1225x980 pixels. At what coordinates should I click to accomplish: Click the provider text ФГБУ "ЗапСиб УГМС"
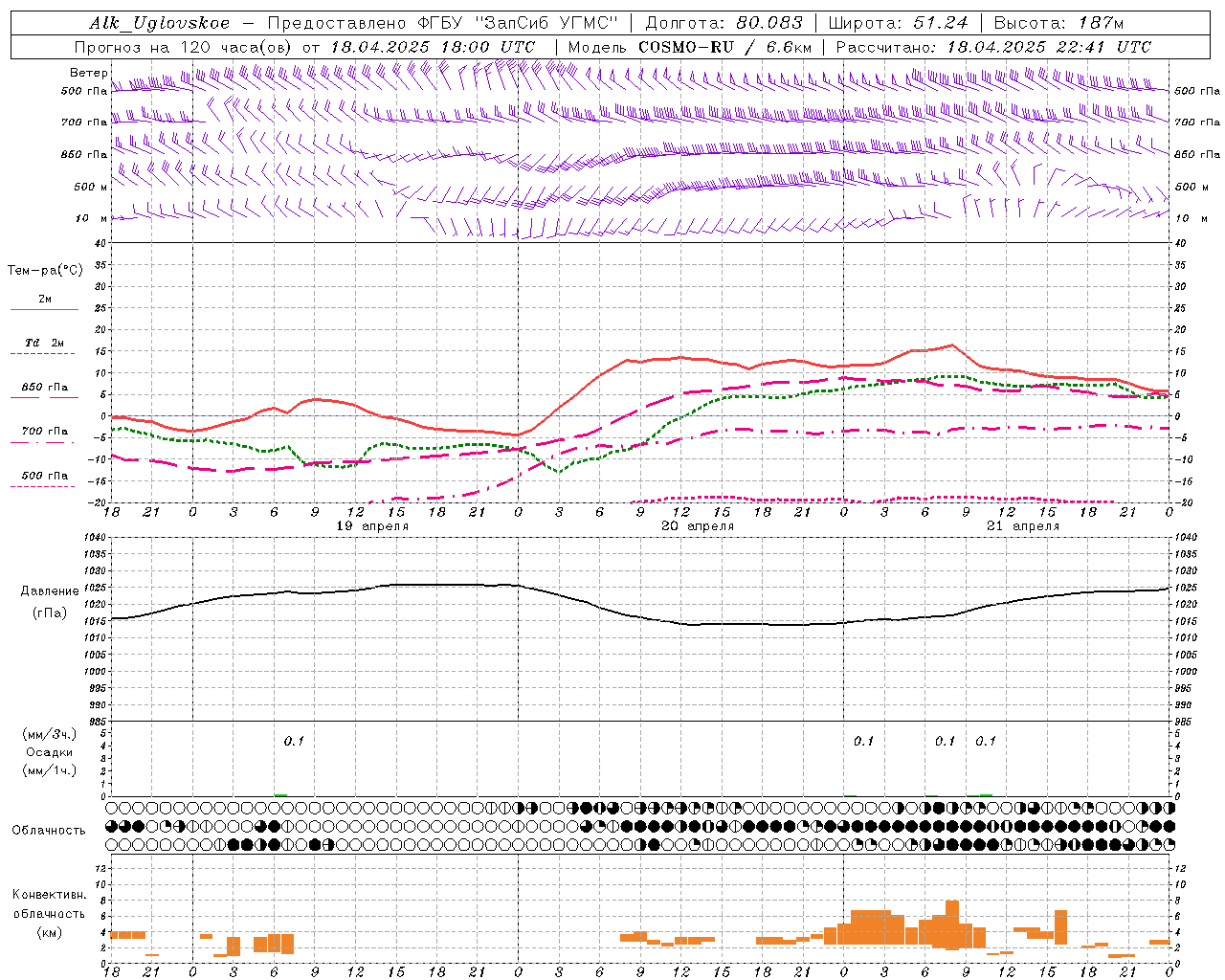pos(519,23)
